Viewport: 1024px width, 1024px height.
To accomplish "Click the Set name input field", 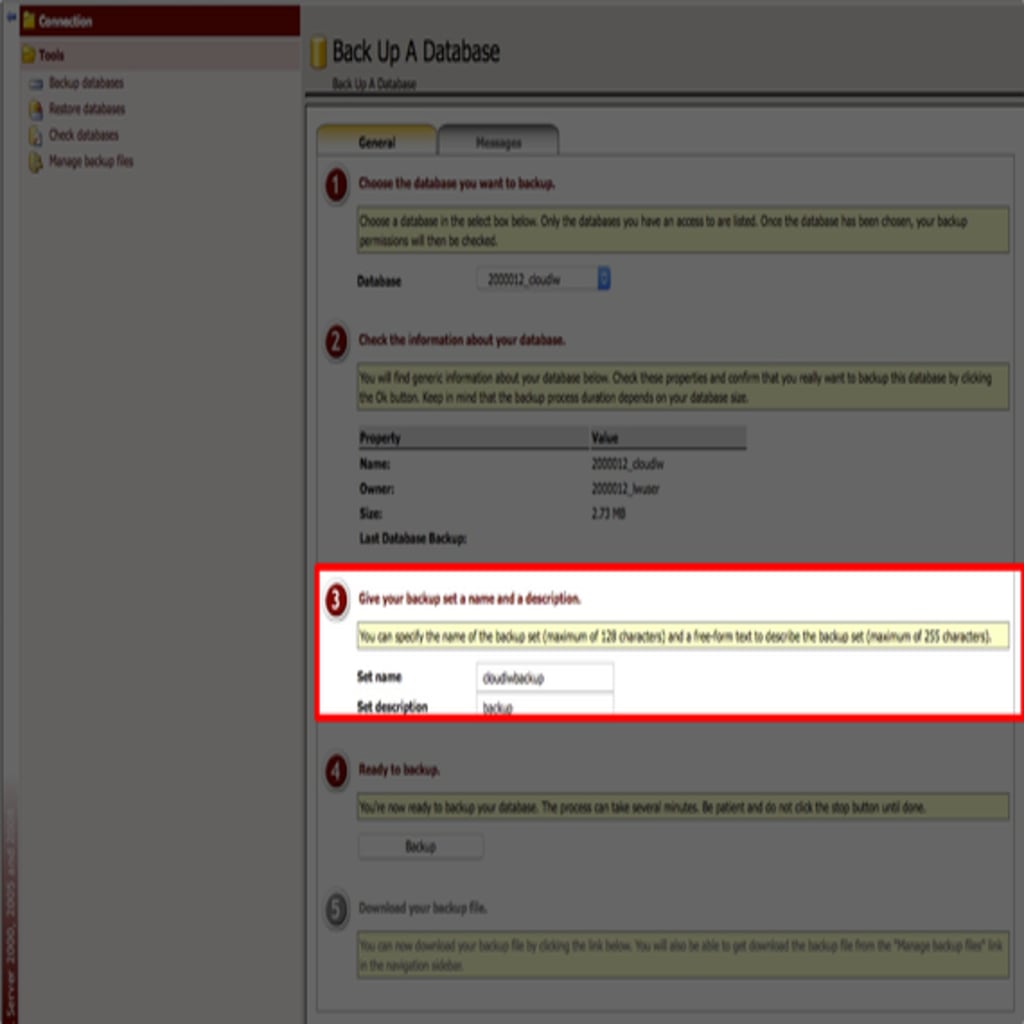I will (545, 677).
